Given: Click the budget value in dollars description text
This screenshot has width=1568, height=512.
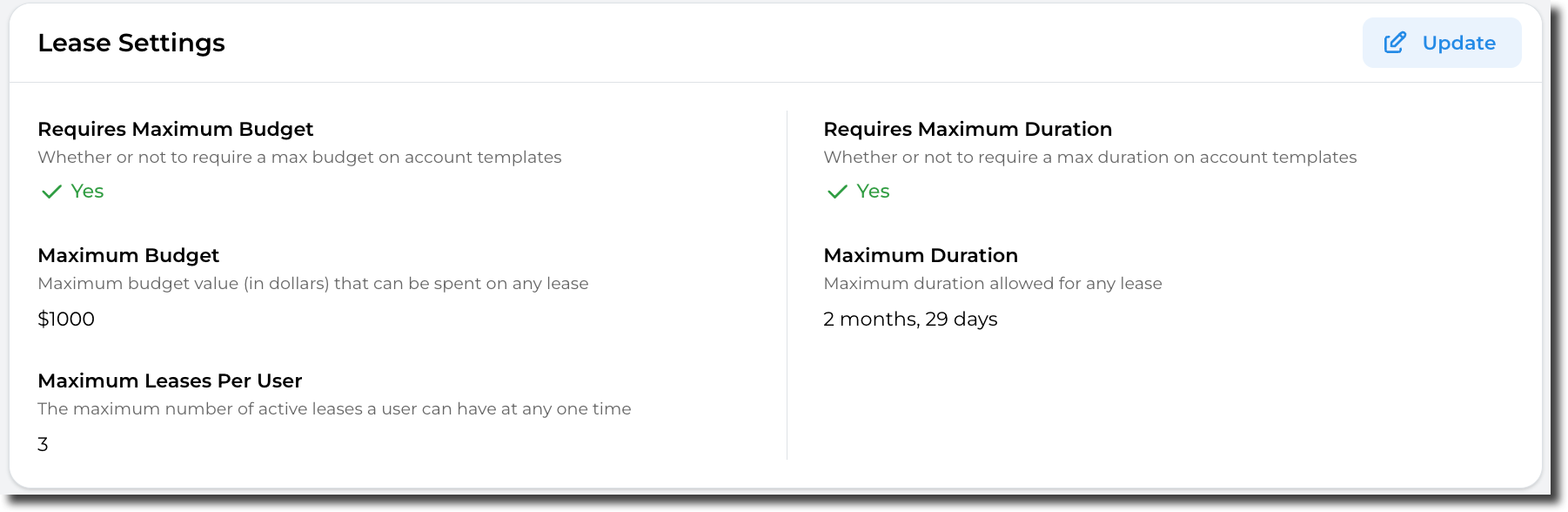Looking at the screenshot, I should 312,284.
